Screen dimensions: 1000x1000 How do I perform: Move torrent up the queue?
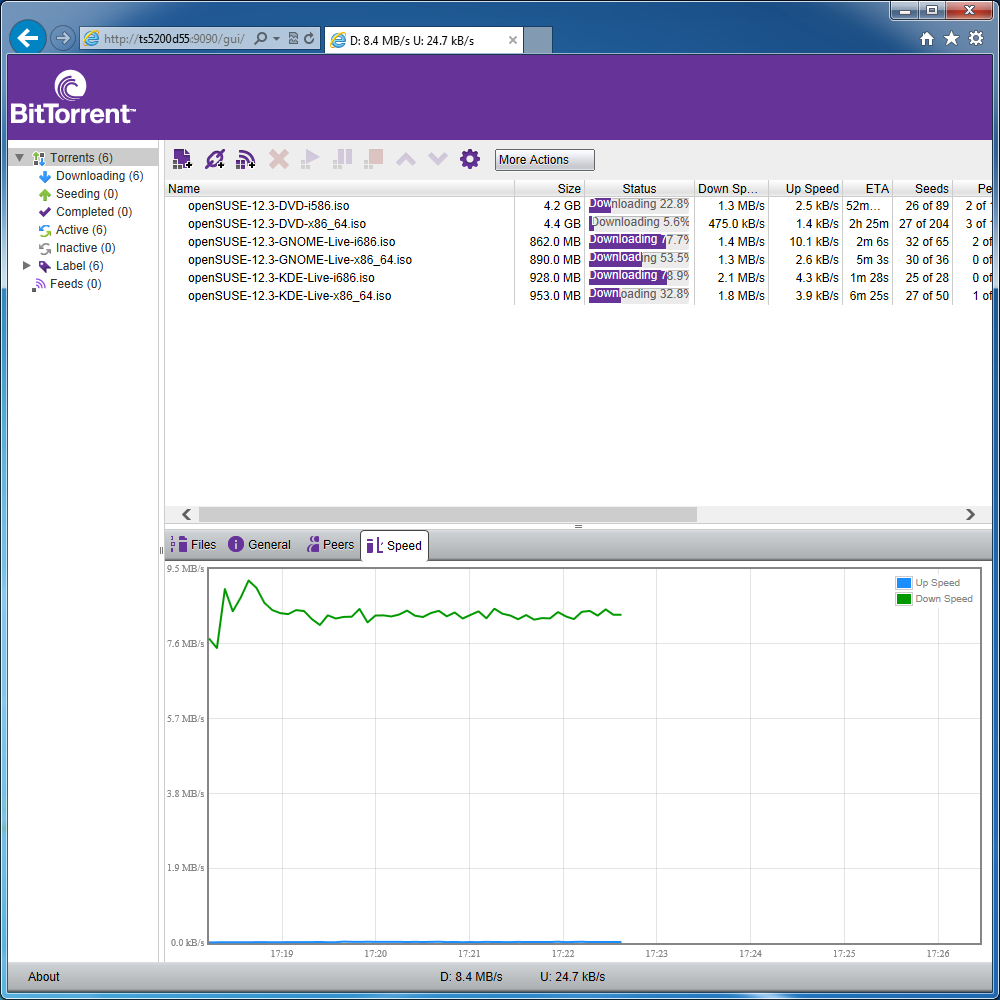click(406, 159)
